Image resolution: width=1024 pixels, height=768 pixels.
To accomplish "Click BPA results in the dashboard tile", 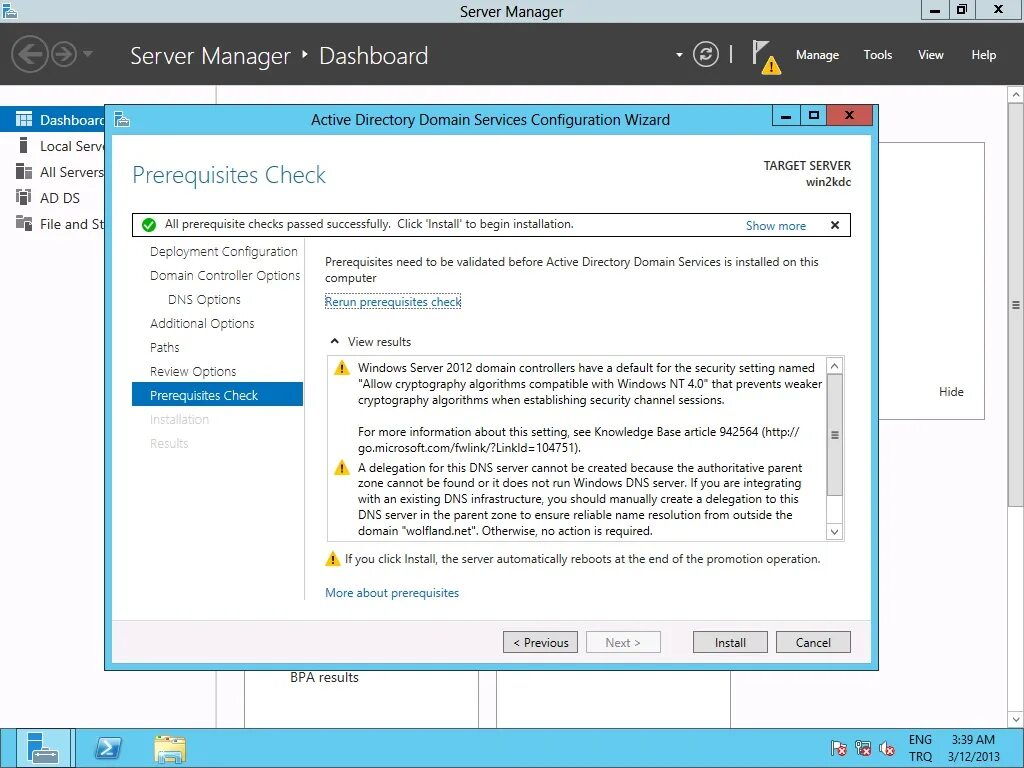I will coord(324,678).
